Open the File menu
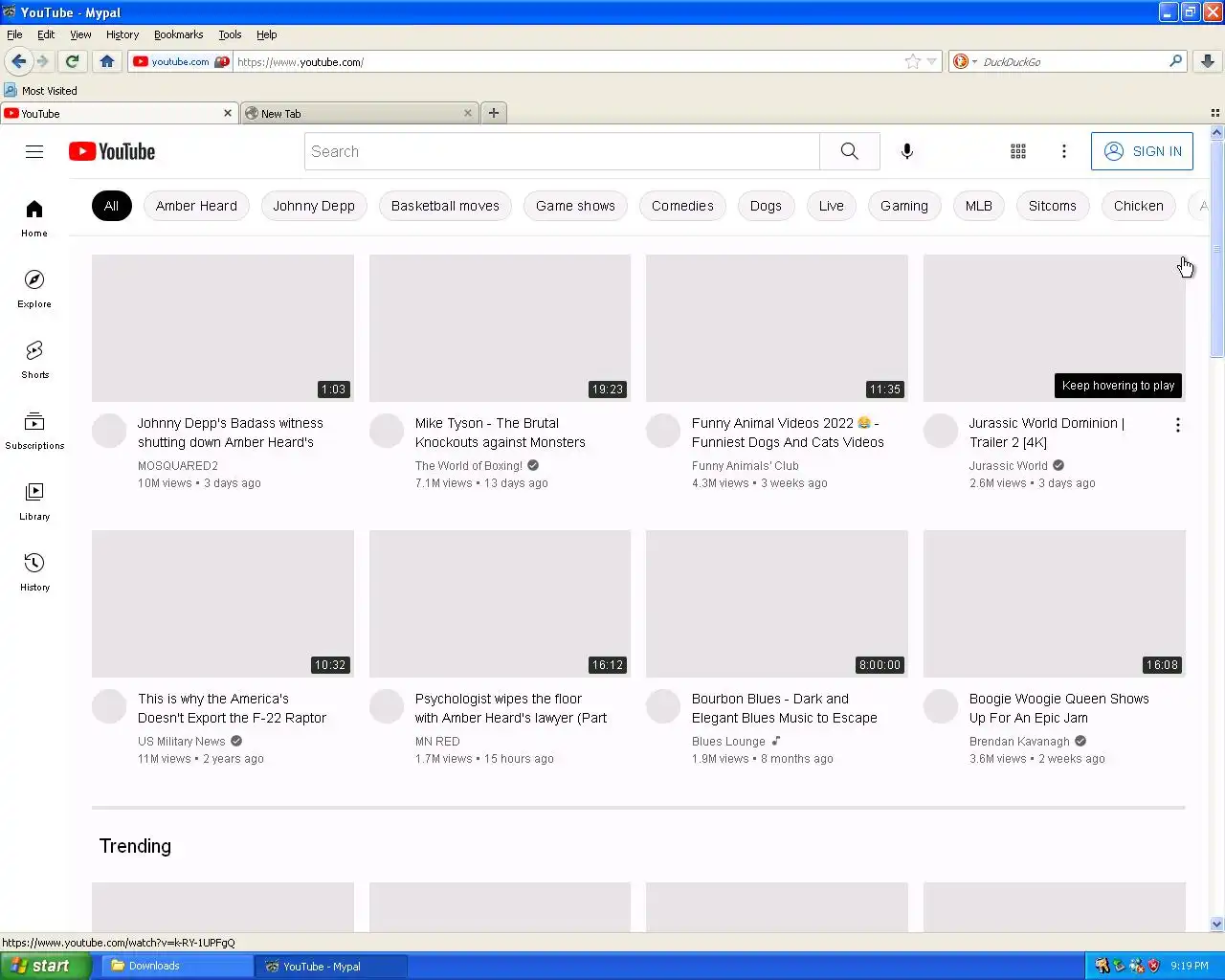 click(14, 34)
